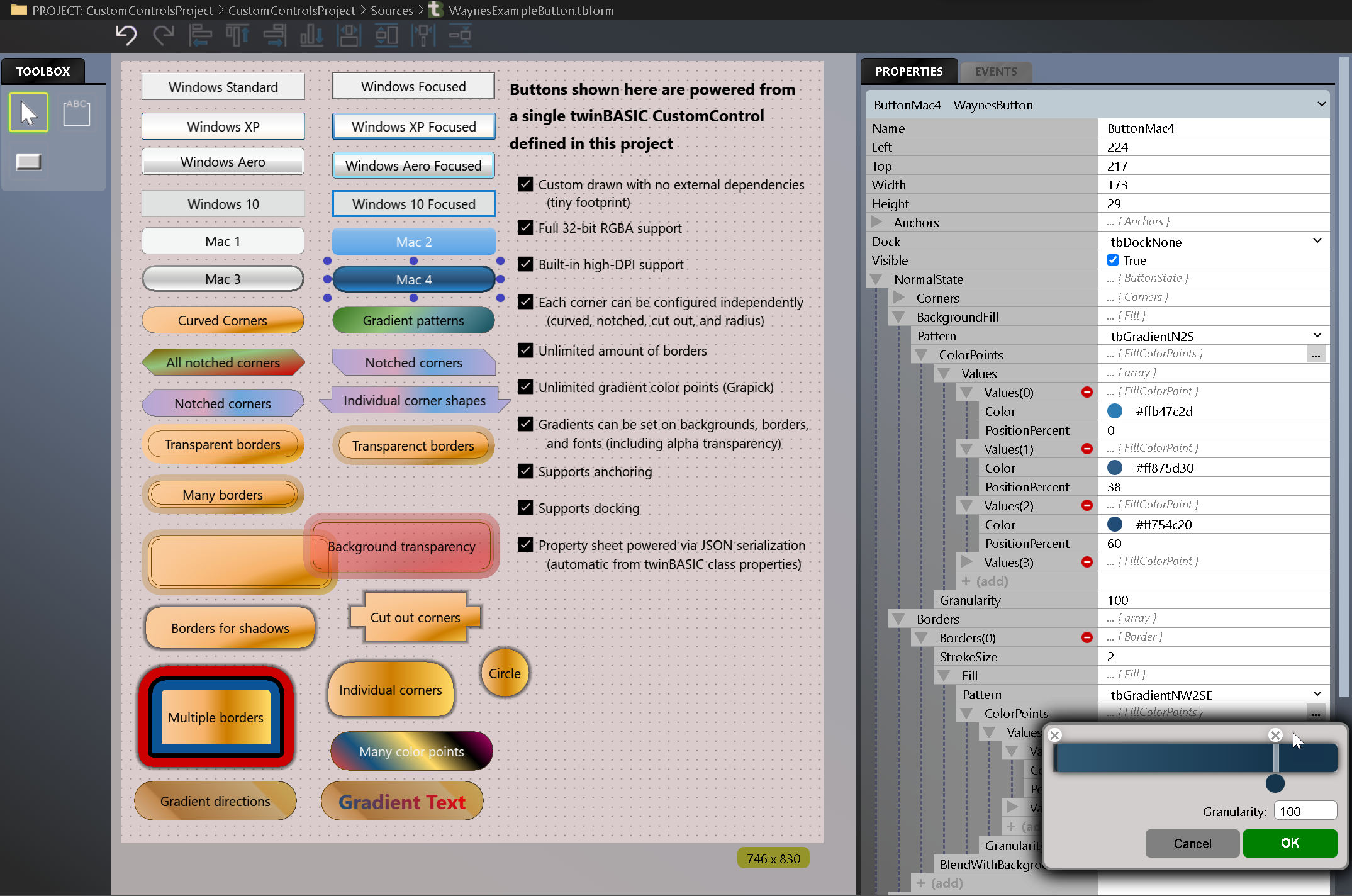Click the Redo icon in the toolbar
The width and height of the screenshot is (1352, 896).
(x=163, y=35)
